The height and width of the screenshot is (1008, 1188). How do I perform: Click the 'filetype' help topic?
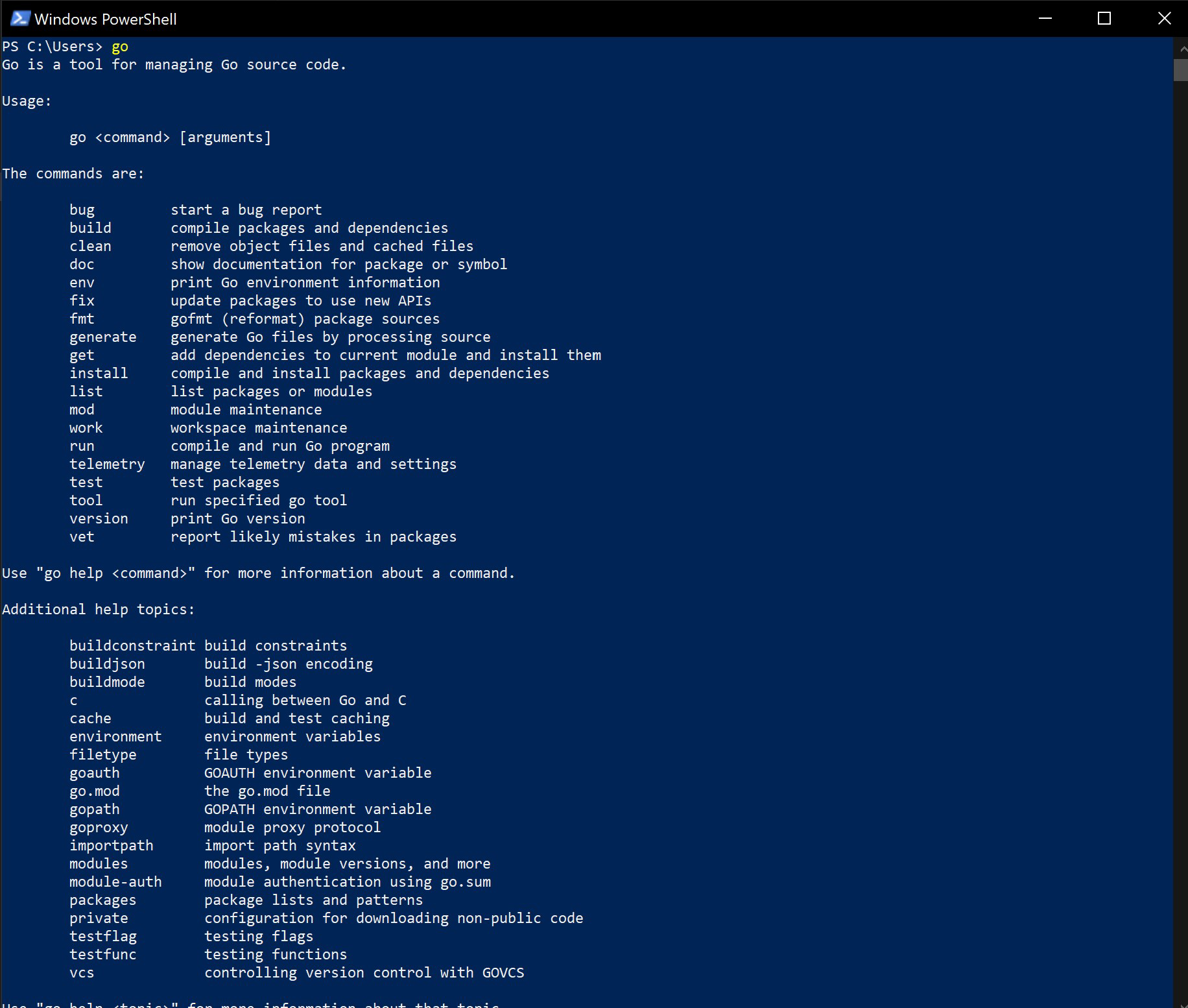pyautogui.click(x=103, y=755)
